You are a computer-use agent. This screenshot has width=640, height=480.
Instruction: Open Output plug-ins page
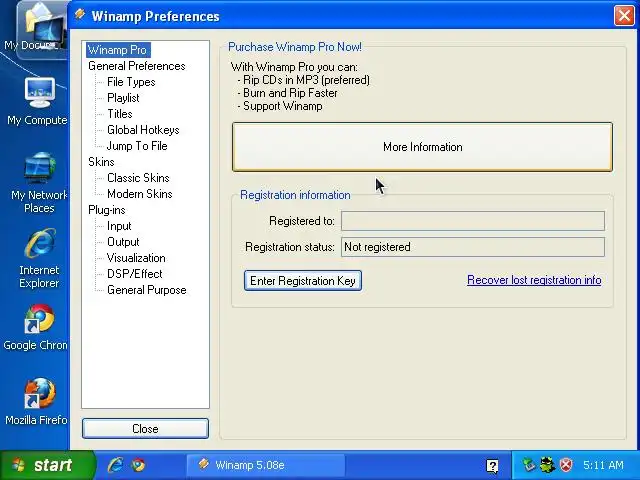click(x=123, y=242)
